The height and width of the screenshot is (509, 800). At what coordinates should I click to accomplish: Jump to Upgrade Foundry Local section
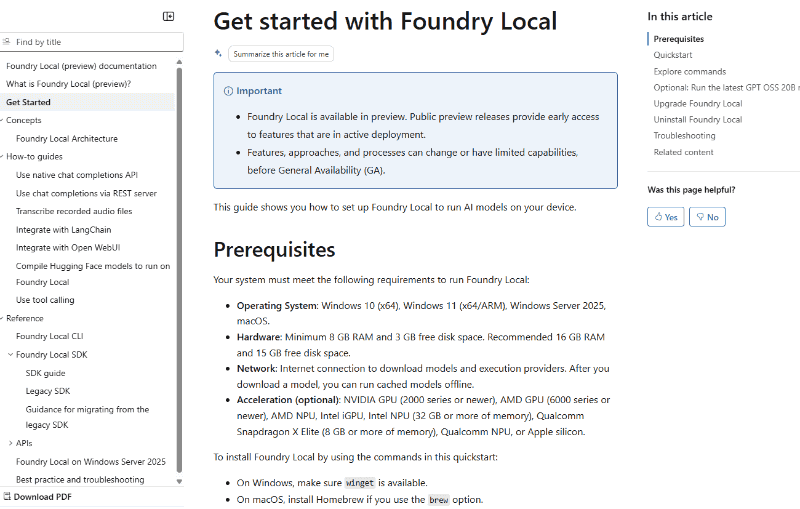click(x=698, y=104)
